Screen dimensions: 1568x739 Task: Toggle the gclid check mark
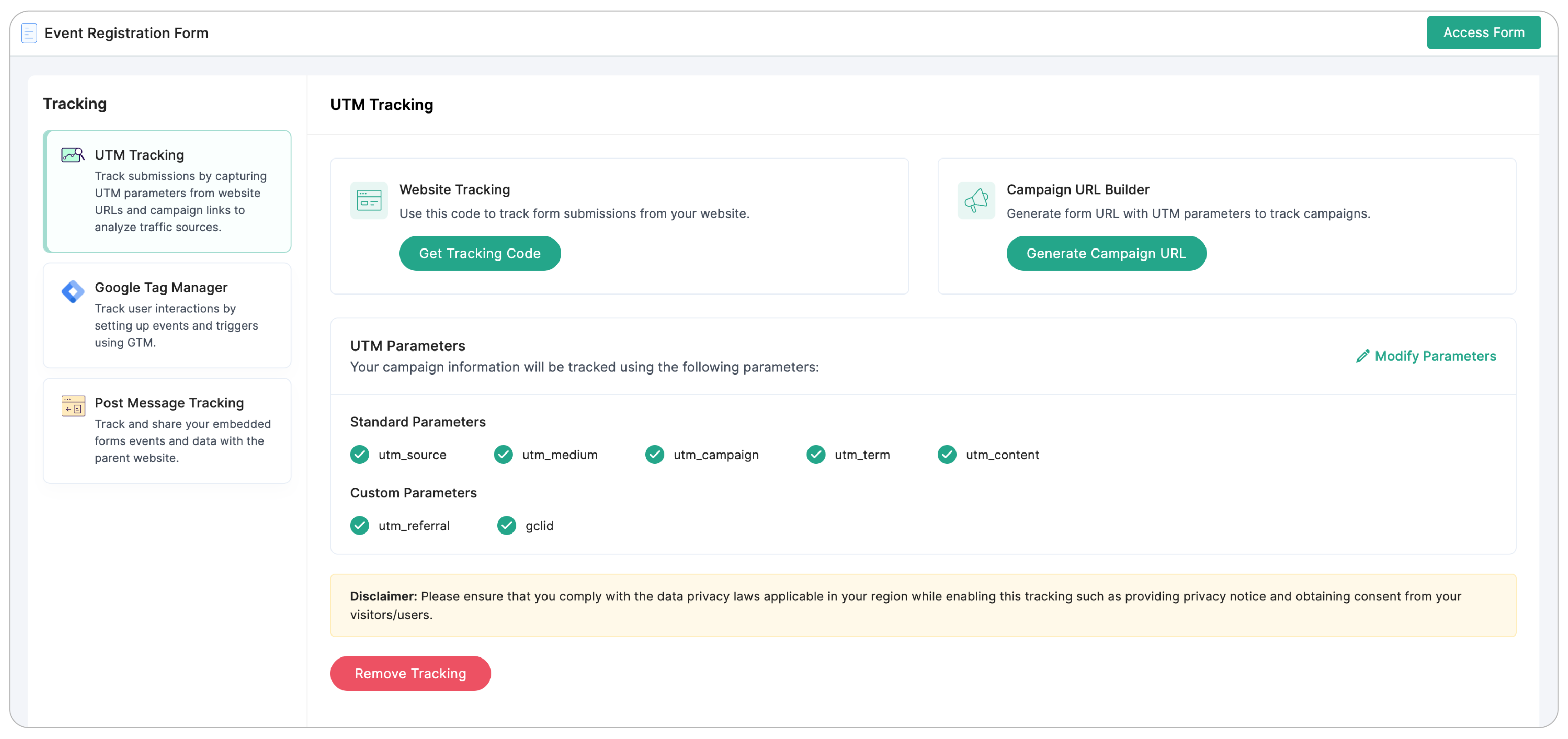[507, 526]
